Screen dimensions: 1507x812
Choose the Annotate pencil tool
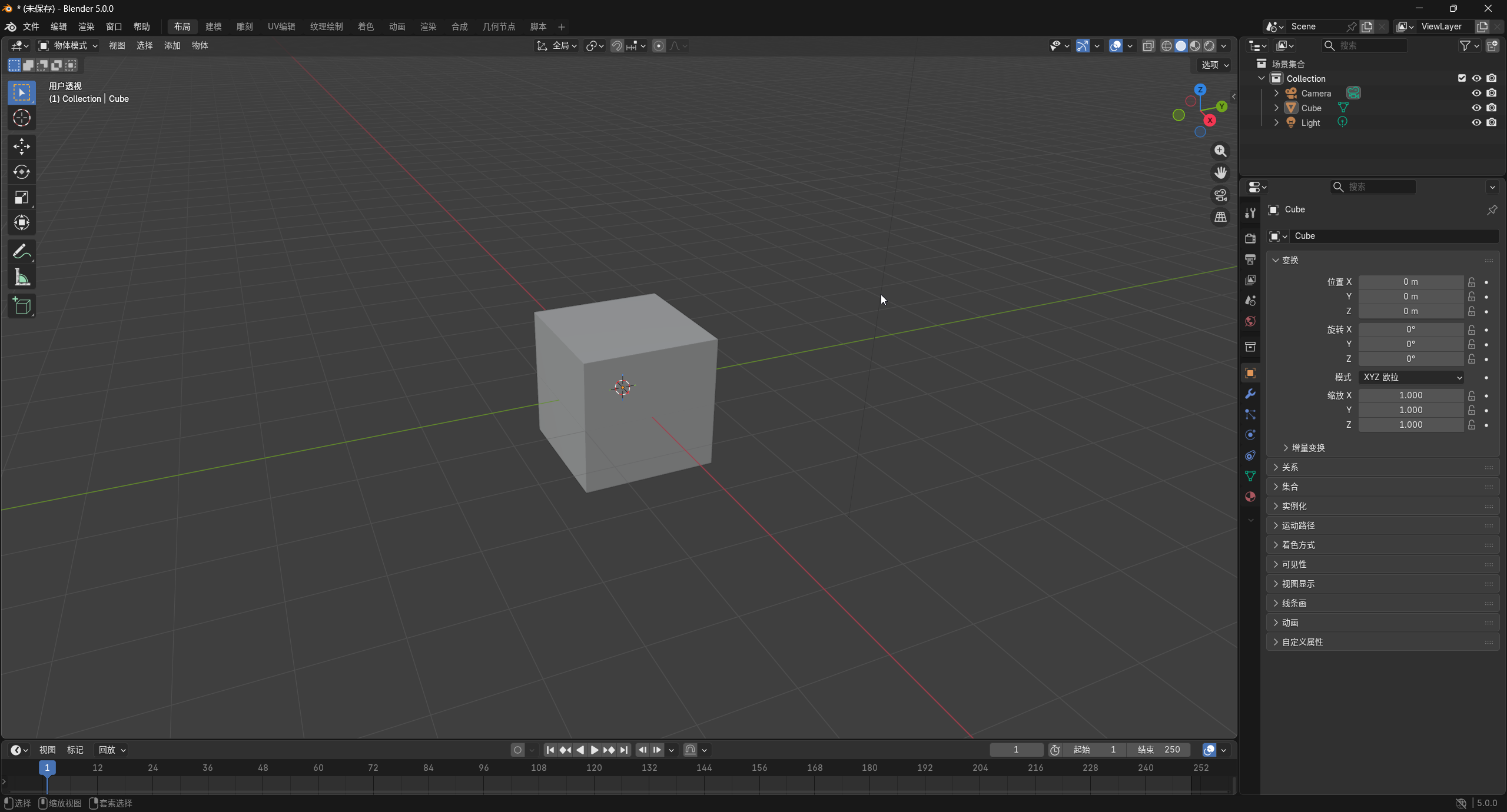[22, 252]
